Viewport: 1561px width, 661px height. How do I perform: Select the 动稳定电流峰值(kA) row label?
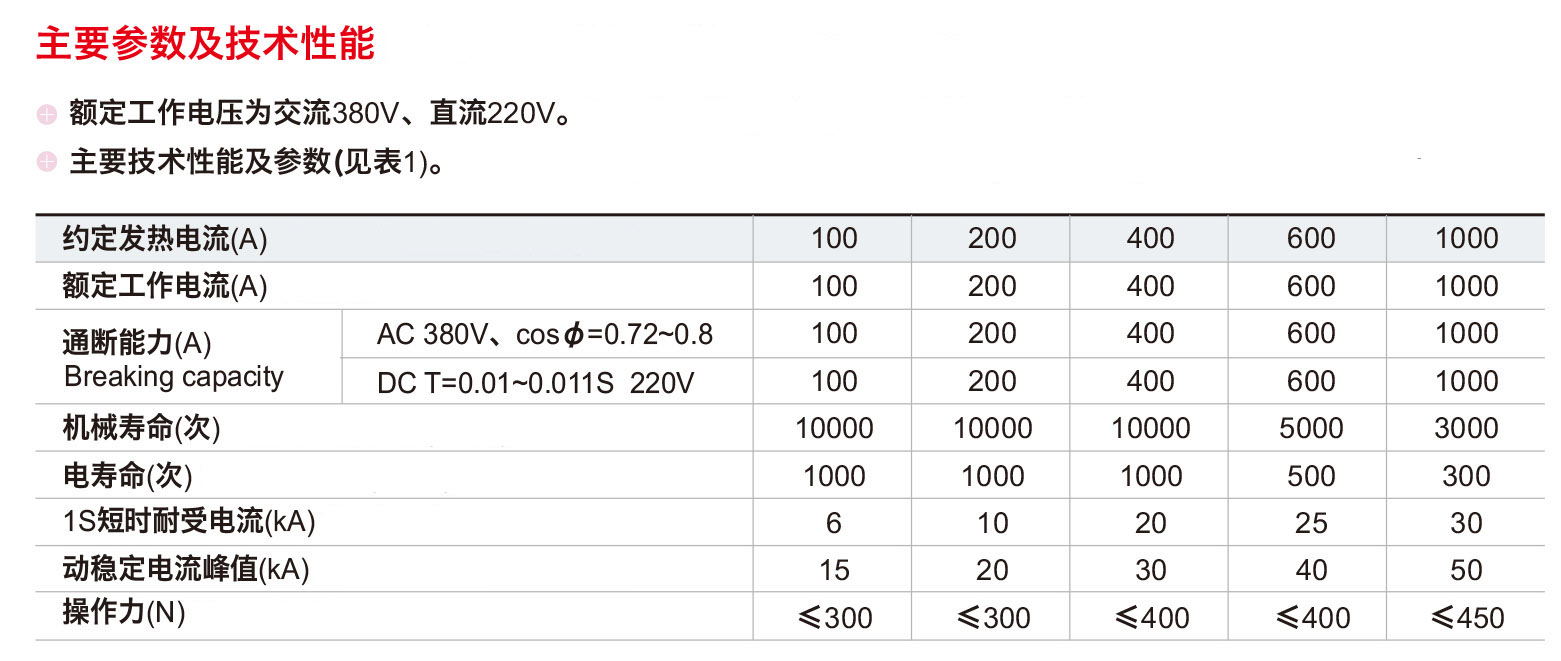(186, 570)
